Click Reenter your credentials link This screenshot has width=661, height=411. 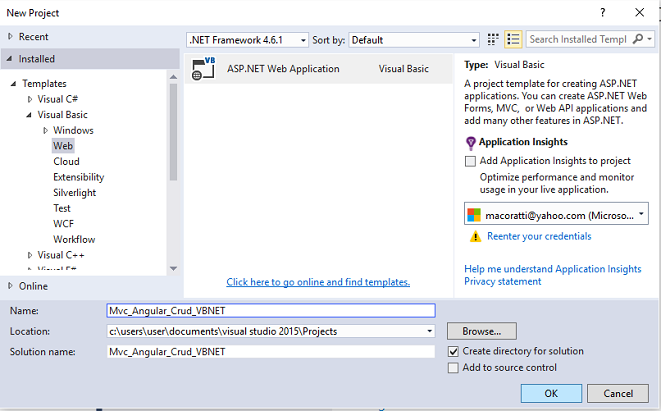[x=539, y=236]
